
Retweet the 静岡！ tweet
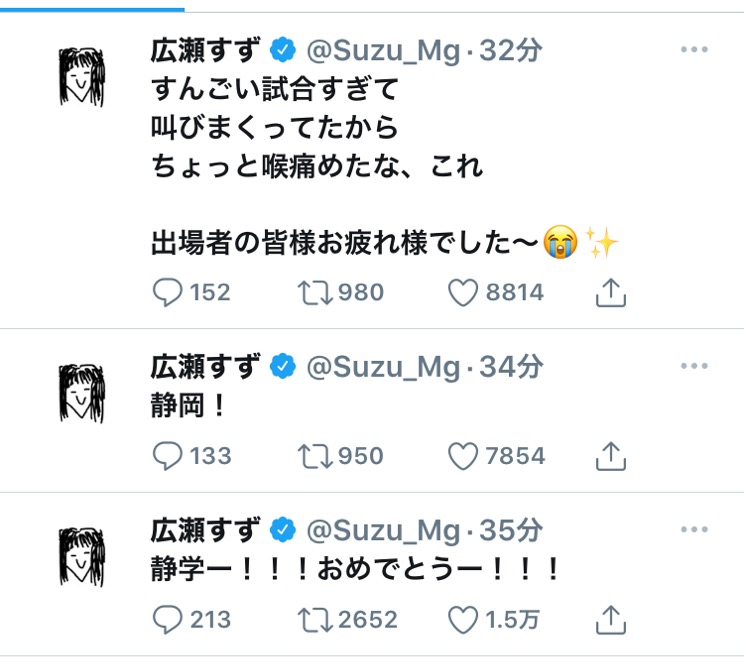pyautogui.click(x=316, y=456)
